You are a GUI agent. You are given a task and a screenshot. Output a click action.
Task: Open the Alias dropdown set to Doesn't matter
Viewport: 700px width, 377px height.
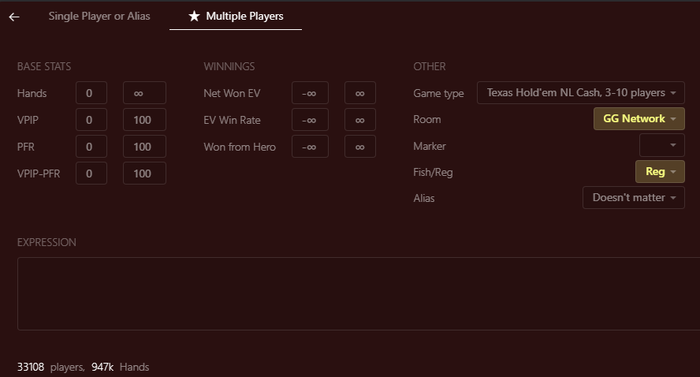point(633,197)
